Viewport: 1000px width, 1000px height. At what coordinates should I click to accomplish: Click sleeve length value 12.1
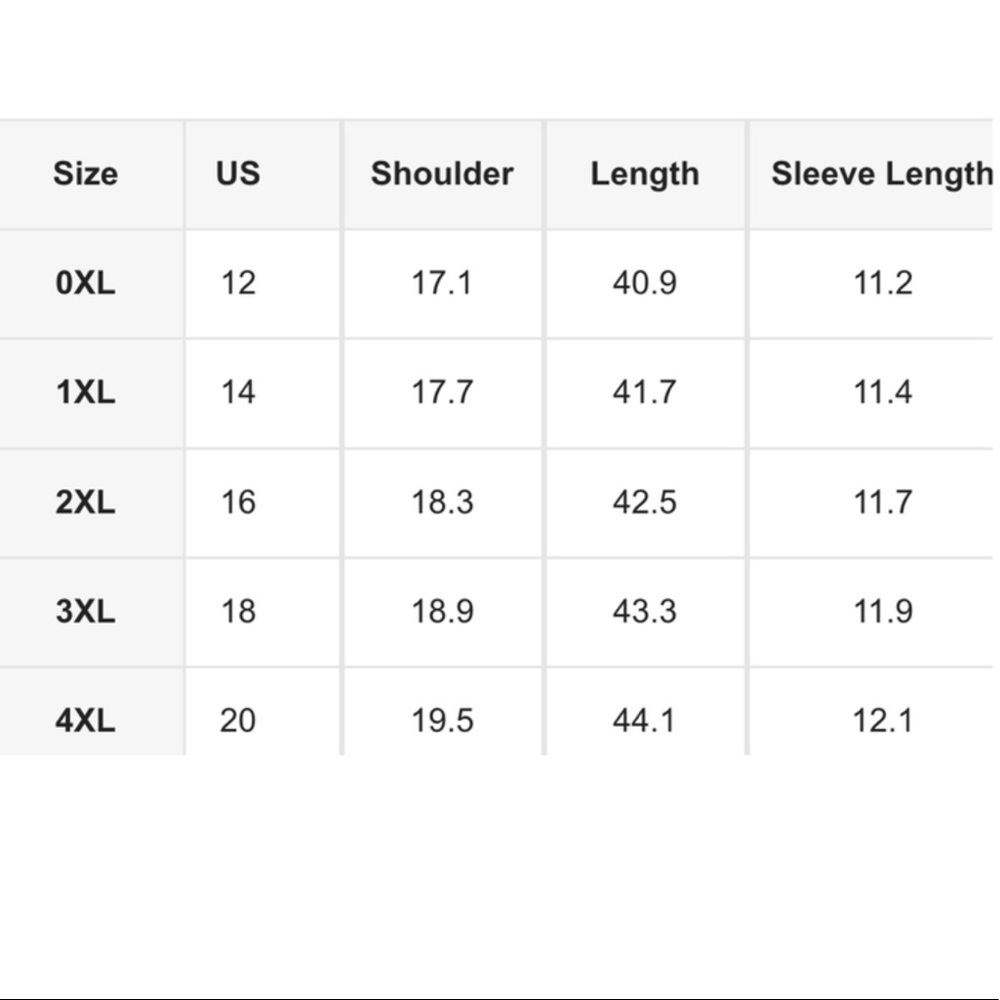pos(883,721)
